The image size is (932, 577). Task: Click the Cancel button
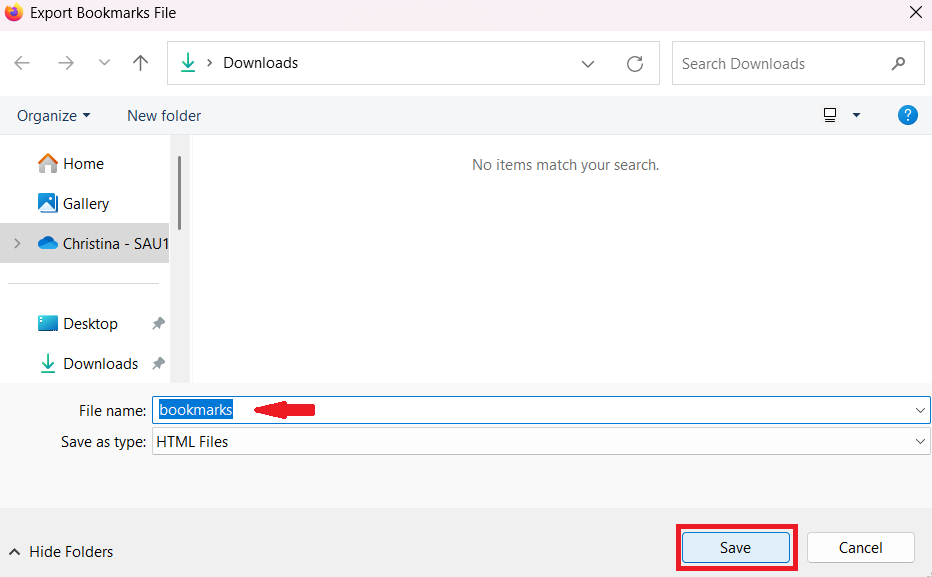[x=860, y=547]
